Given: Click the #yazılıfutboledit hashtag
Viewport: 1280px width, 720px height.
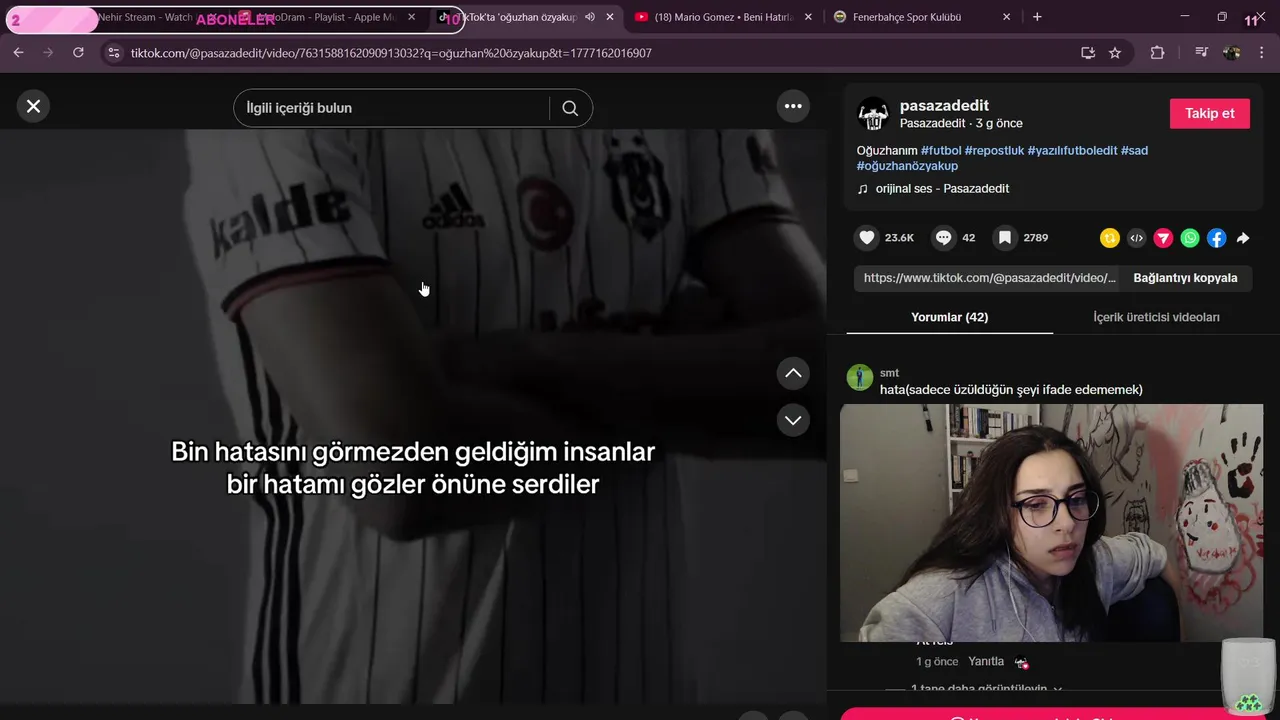Looking at the screenshot, I should (x=1072, y=151).
